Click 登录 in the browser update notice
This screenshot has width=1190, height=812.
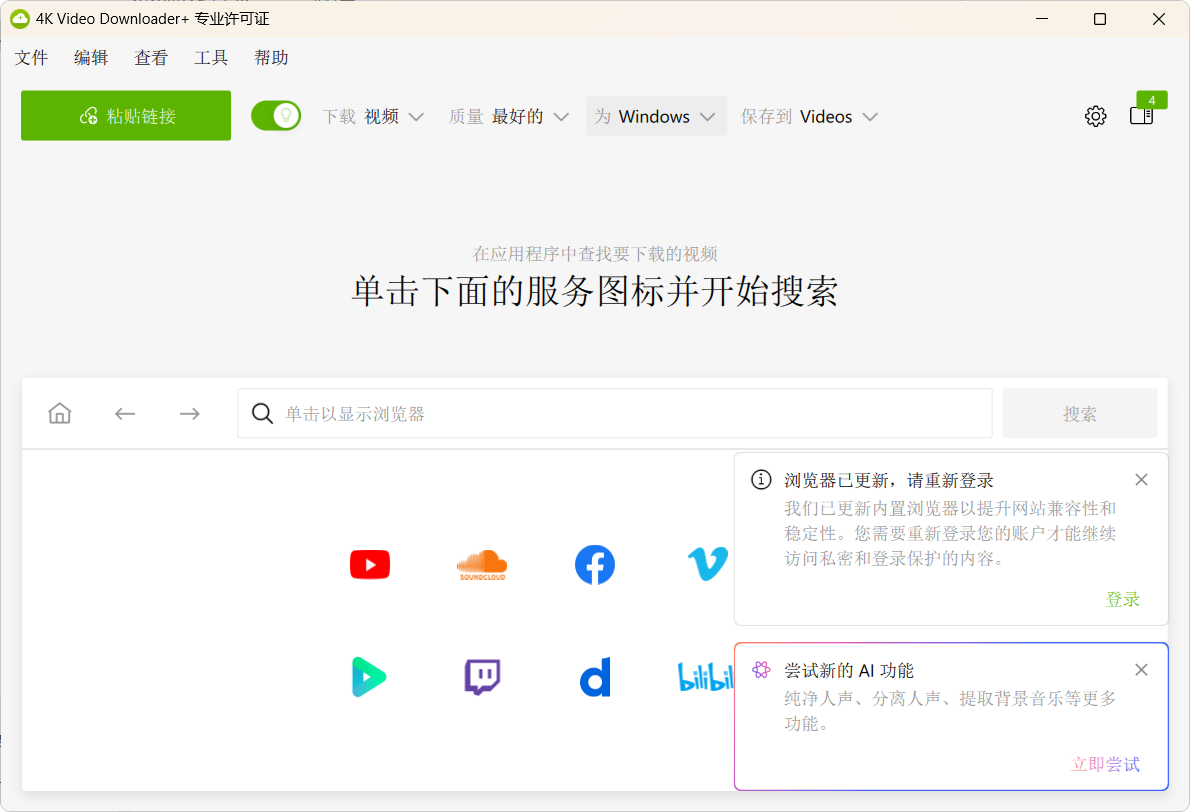[1123, 598]
